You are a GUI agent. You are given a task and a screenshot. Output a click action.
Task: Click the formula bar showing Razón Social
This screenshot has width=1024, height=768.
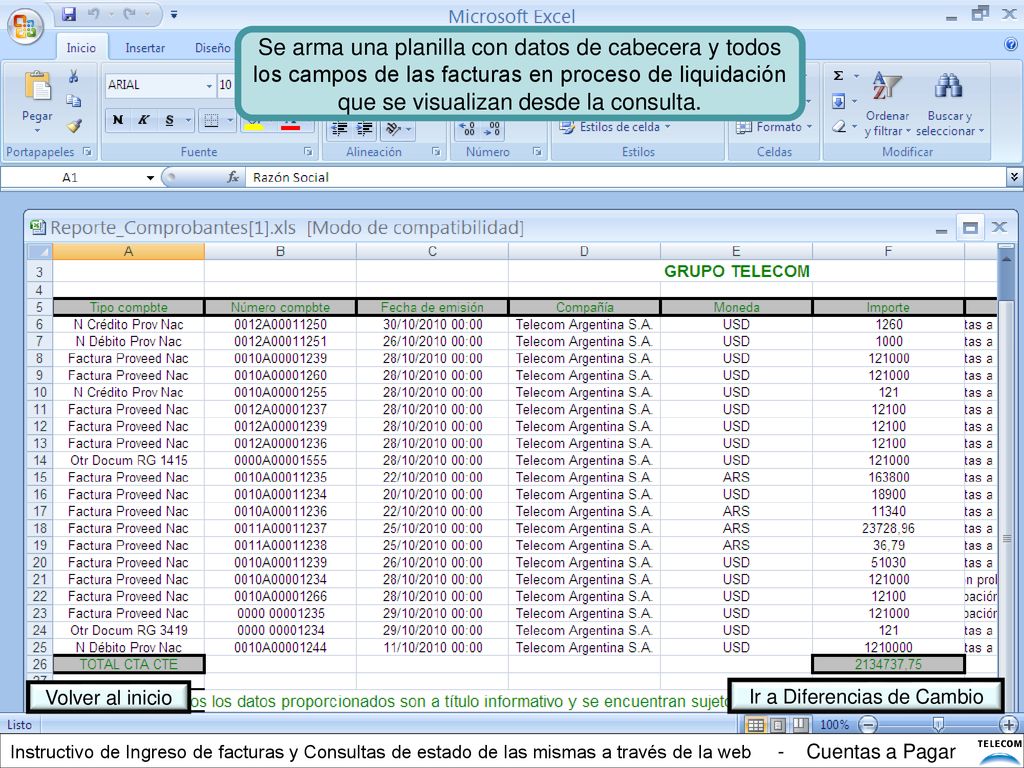(x=626, y=178)
